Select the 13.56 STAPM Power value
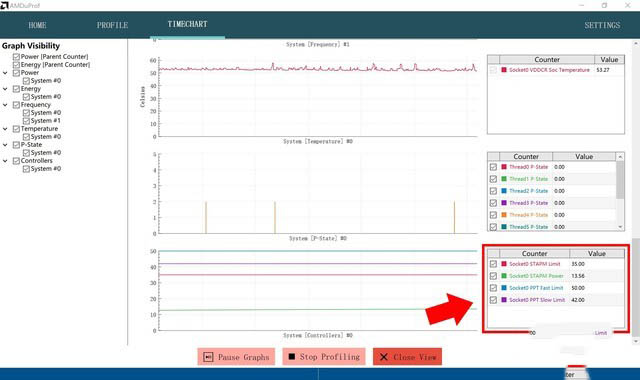This screenshot has width=640, height=380. 578,276
